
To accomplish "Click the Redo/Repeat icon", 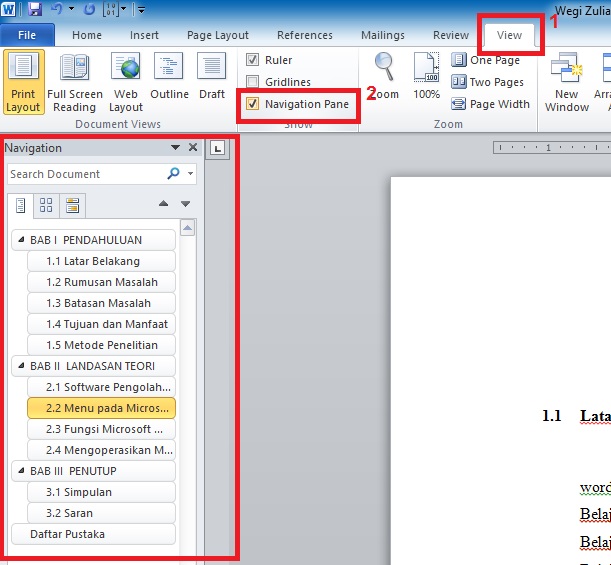I will (89, 9).
